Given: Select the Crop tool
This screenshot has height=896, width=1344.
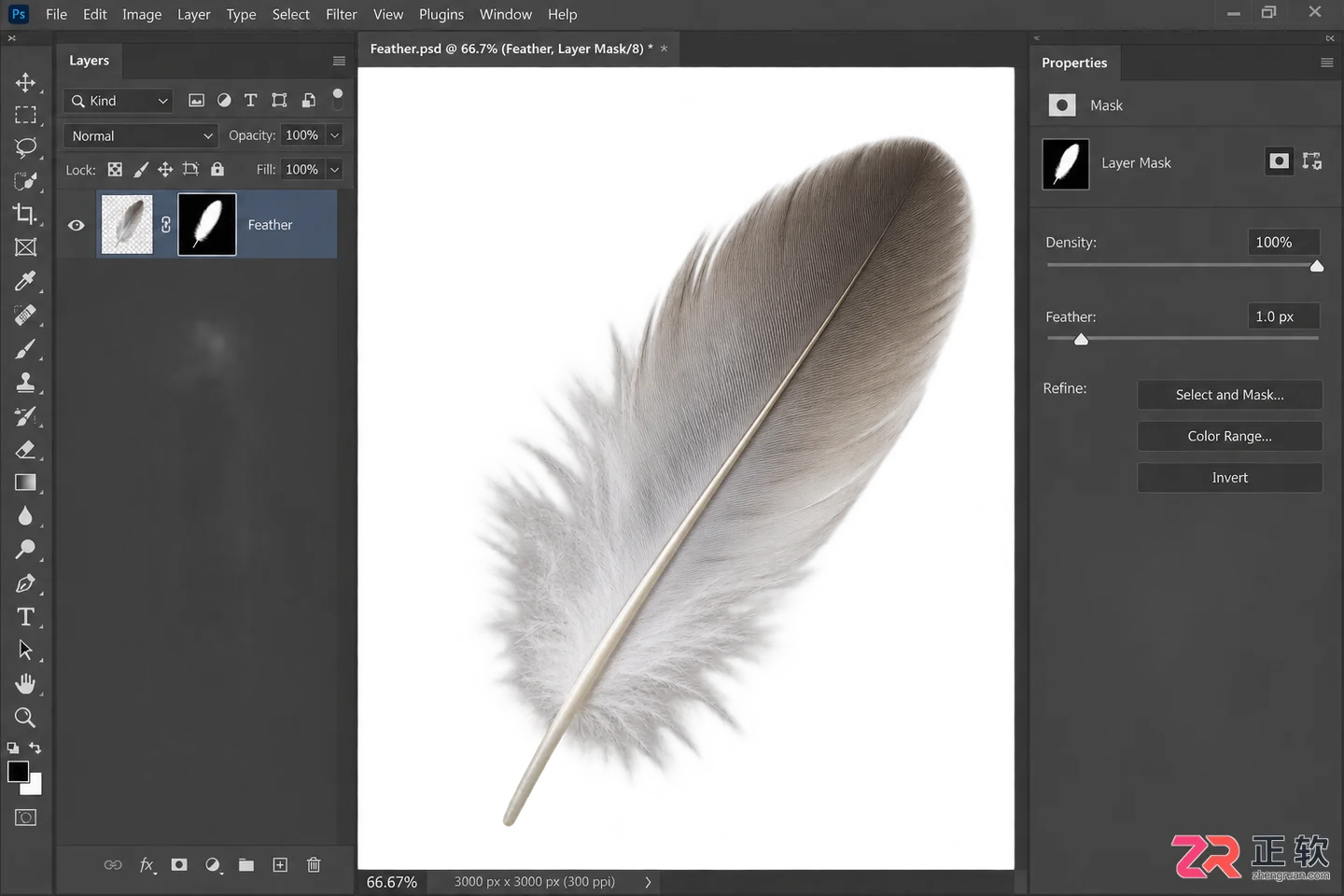Looking at the screenshot, I should tap(25, 214).
